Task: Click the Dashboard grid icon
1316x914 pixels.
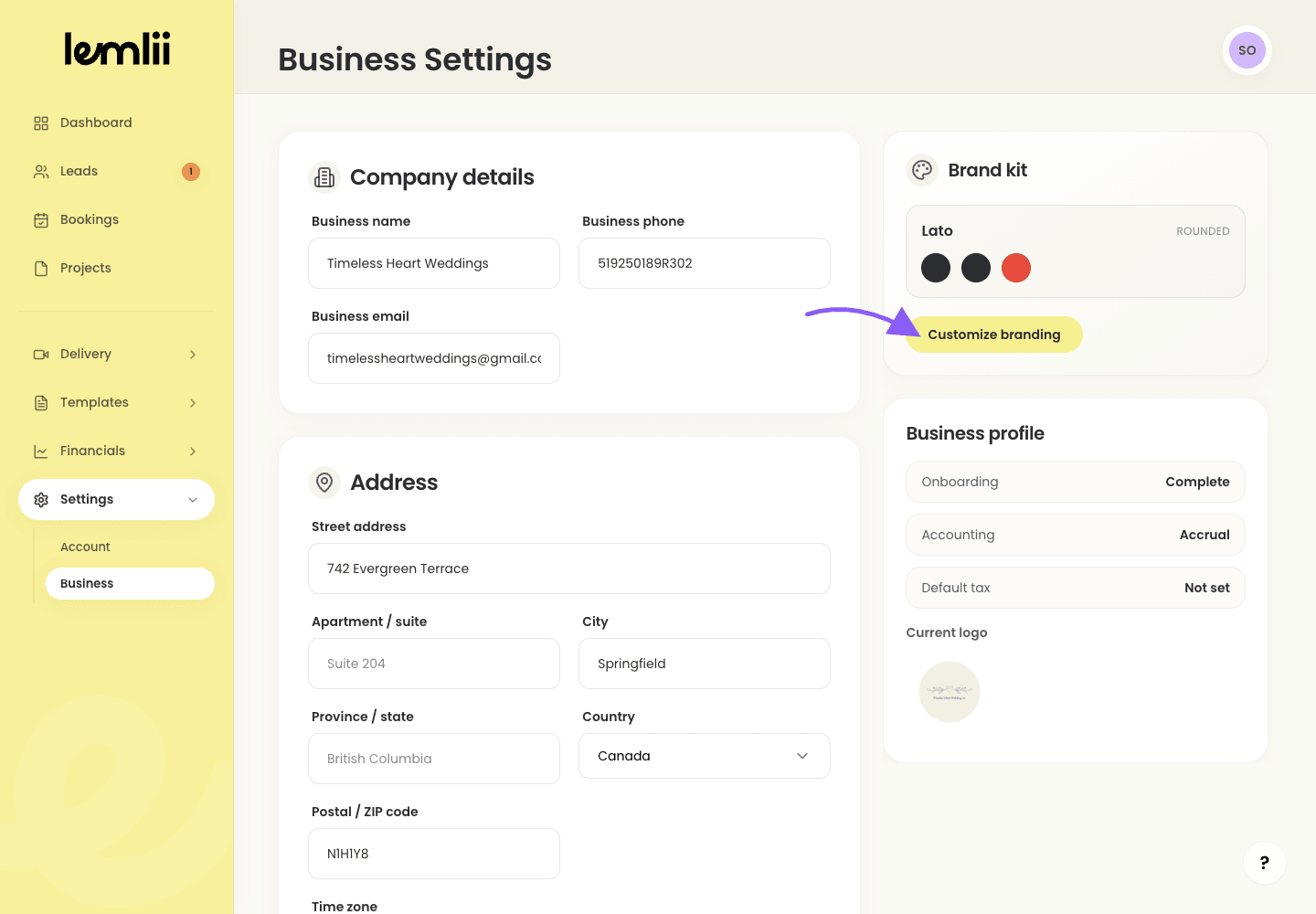Action: point(41,123)
